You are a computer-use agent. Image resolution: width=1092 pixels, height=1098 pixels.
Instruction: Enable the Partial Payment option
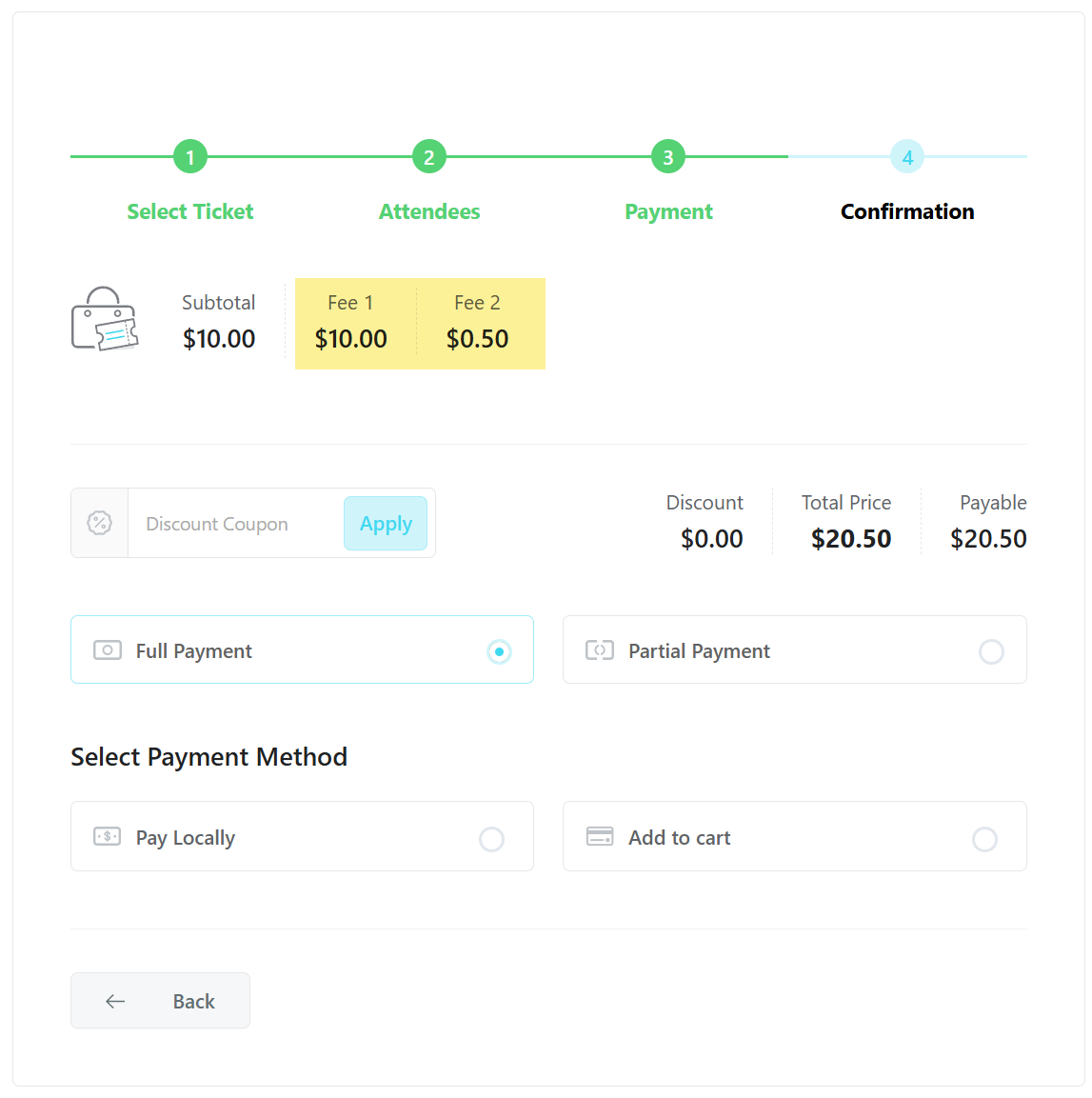pyautogui.click(x=991, y=651)
